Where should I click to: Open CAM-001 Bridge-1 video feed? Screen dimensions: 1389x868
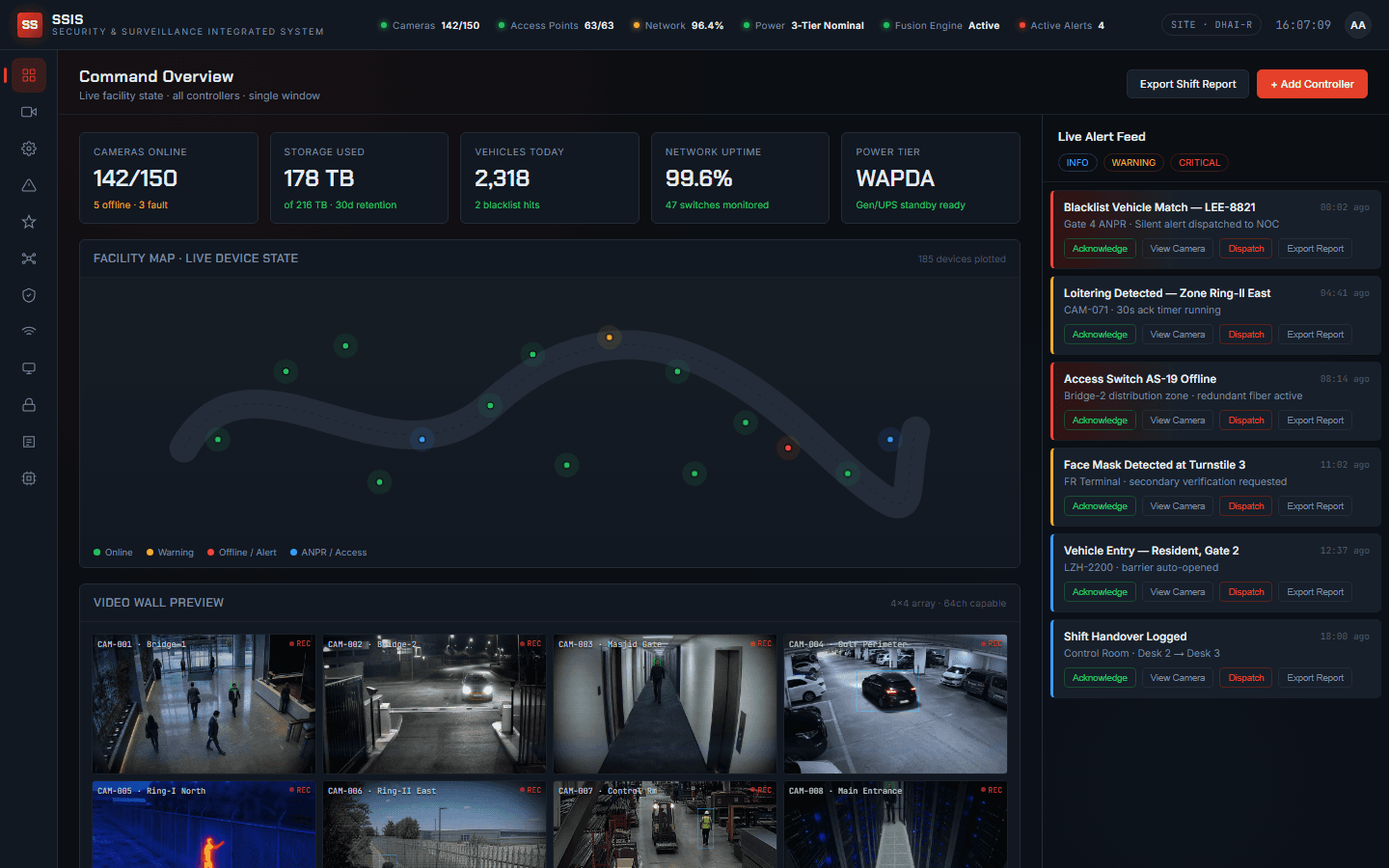click(204, 704)
